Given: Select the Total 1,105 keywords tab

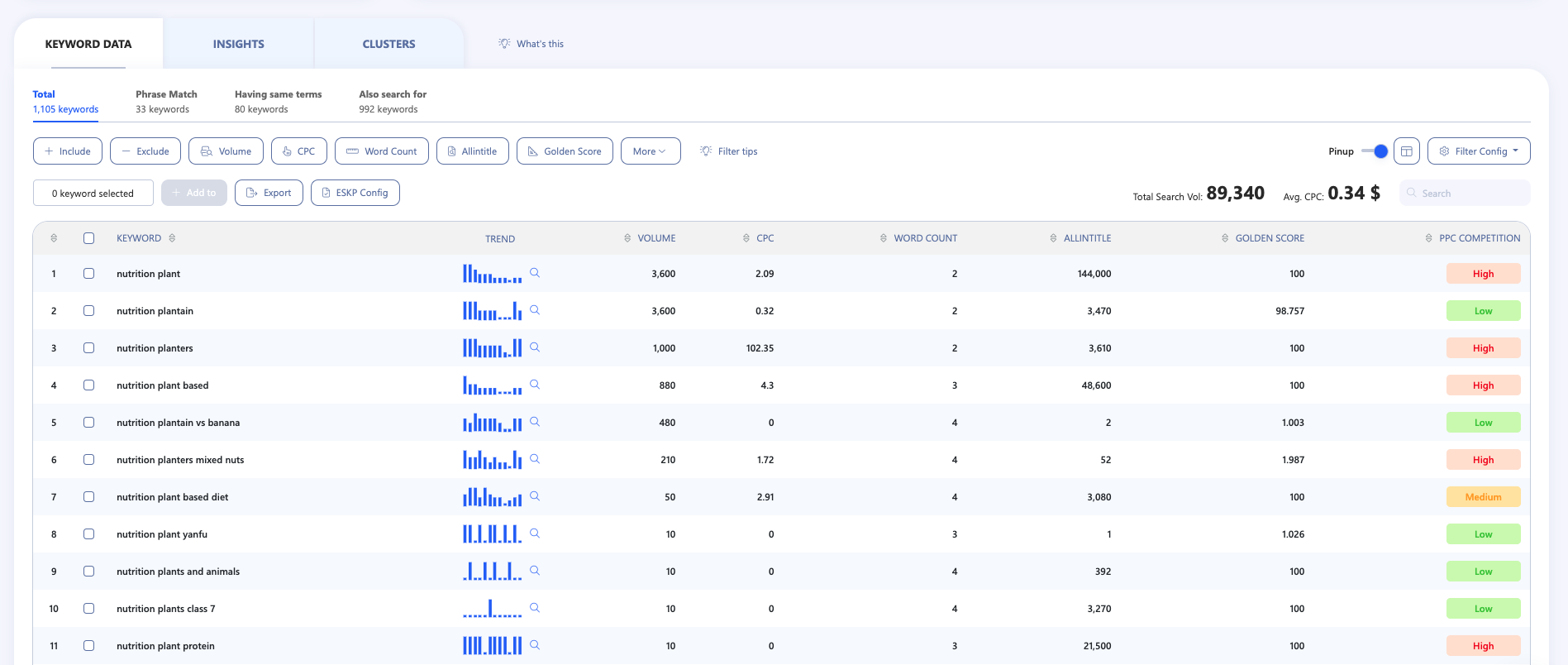Looking at the screenshot, I should pyautogui.click(x=65, y=102).
